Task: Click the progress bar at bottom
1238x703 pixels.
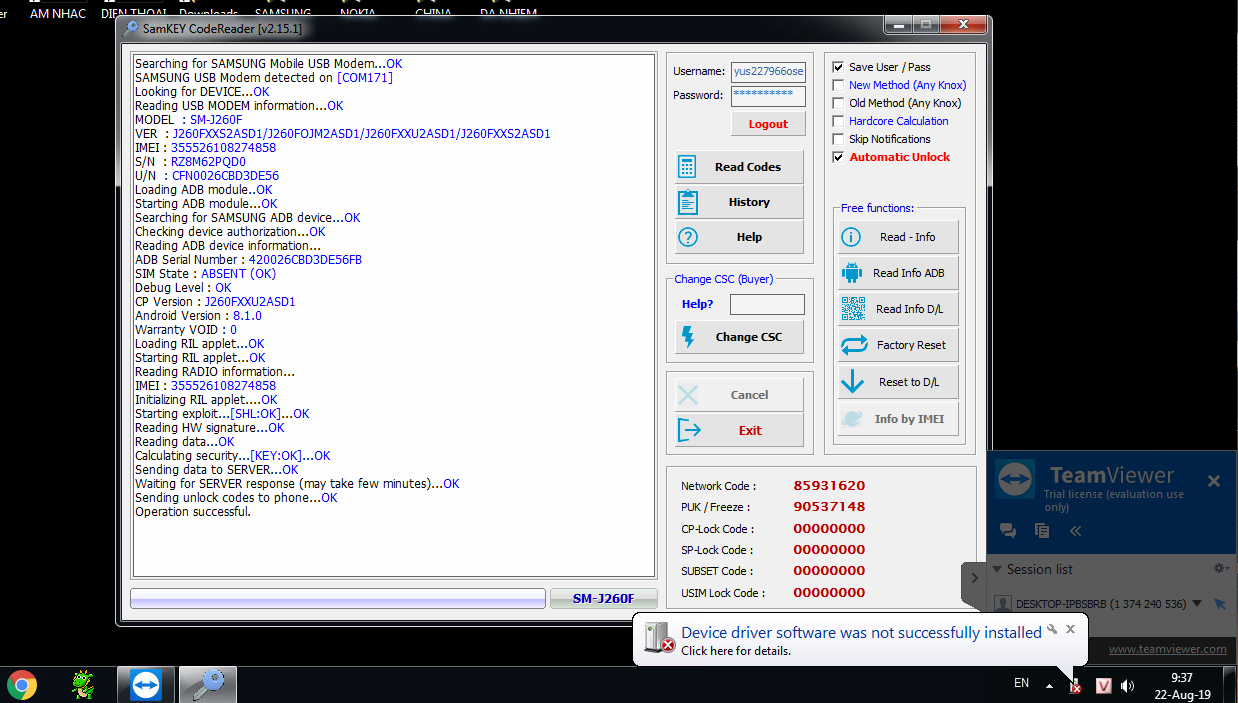Action: (x=338, y=598)
